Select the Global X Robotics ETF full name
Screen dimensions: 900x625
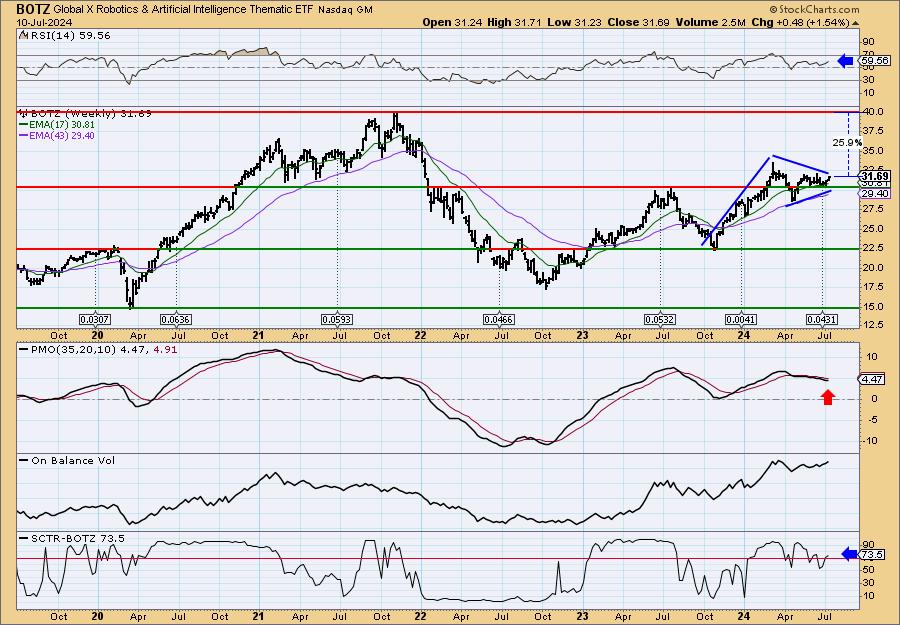[183, 9]
